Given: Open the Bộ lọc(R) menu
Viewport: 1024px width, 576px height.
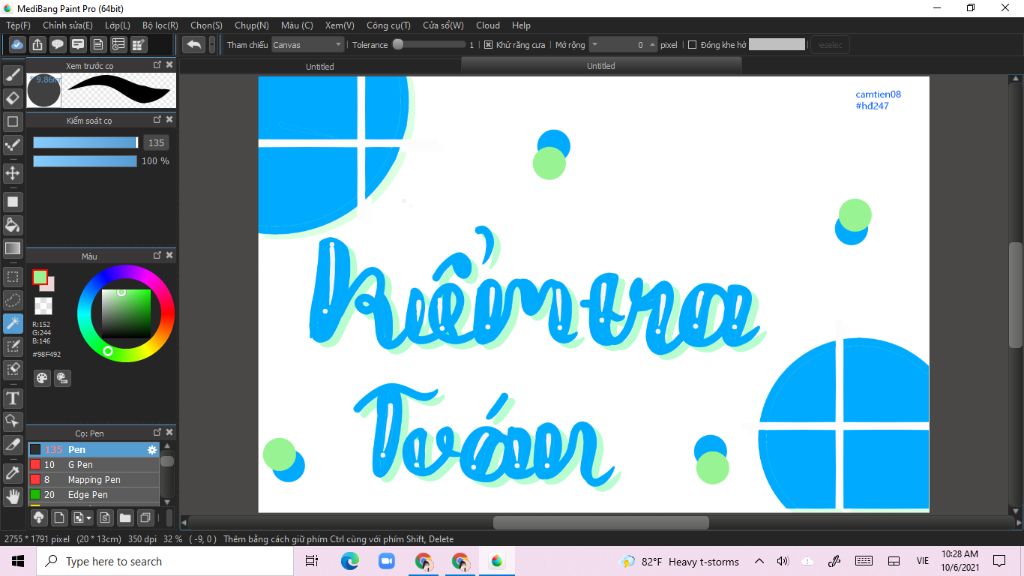Looking at the screenshot, I should coord(160,25).
